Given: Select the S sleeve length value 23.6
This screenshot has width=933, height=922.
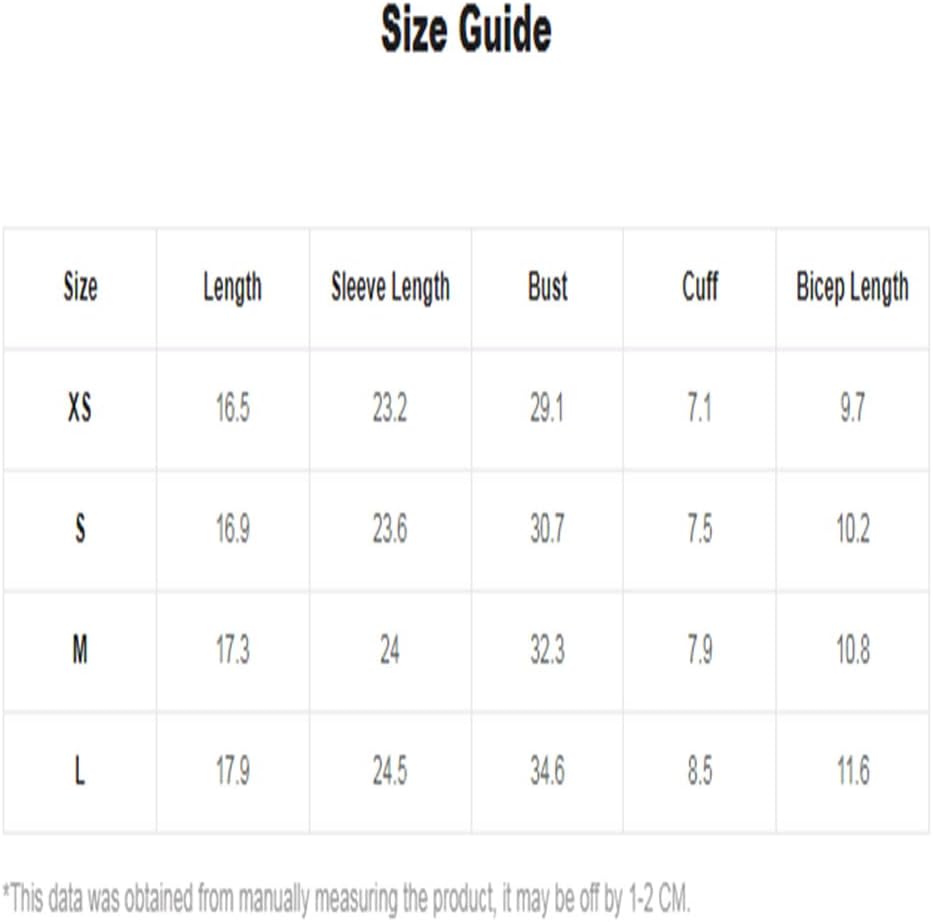Looking at the screenshot, I should pyautogui.click(x=390, y=528).
